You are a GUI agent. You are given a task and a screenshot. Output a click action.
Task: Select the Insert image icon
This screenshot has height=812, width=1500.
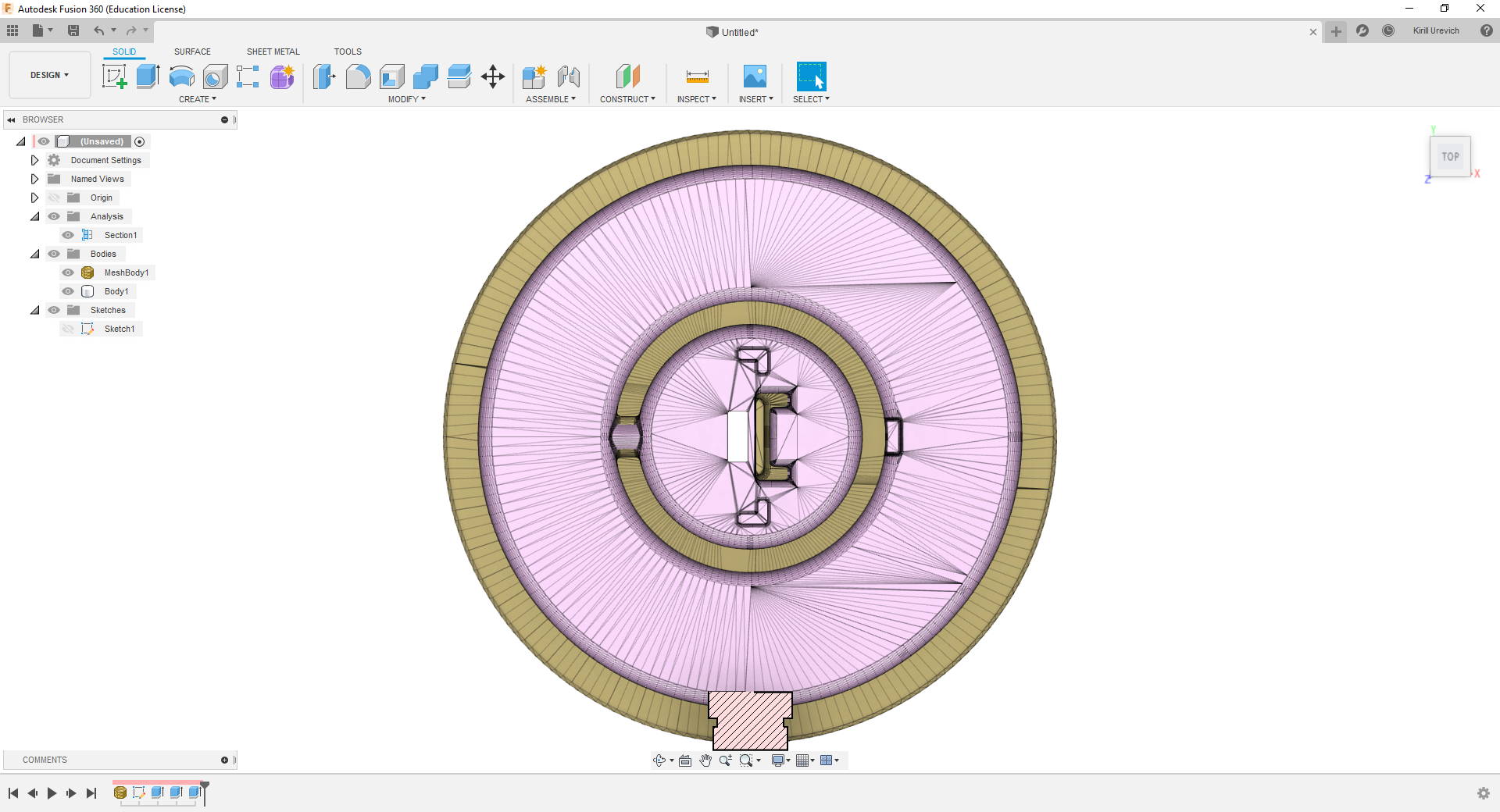(755, 77)
